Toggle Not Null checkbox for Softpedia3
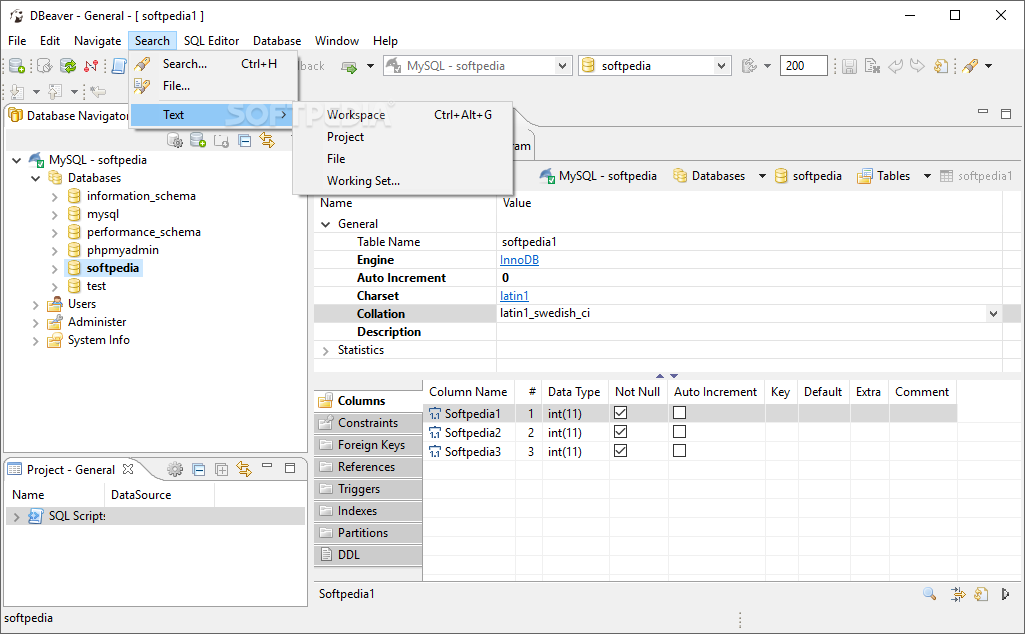Viewport: 1025px width, 634px height. [621, 451]
